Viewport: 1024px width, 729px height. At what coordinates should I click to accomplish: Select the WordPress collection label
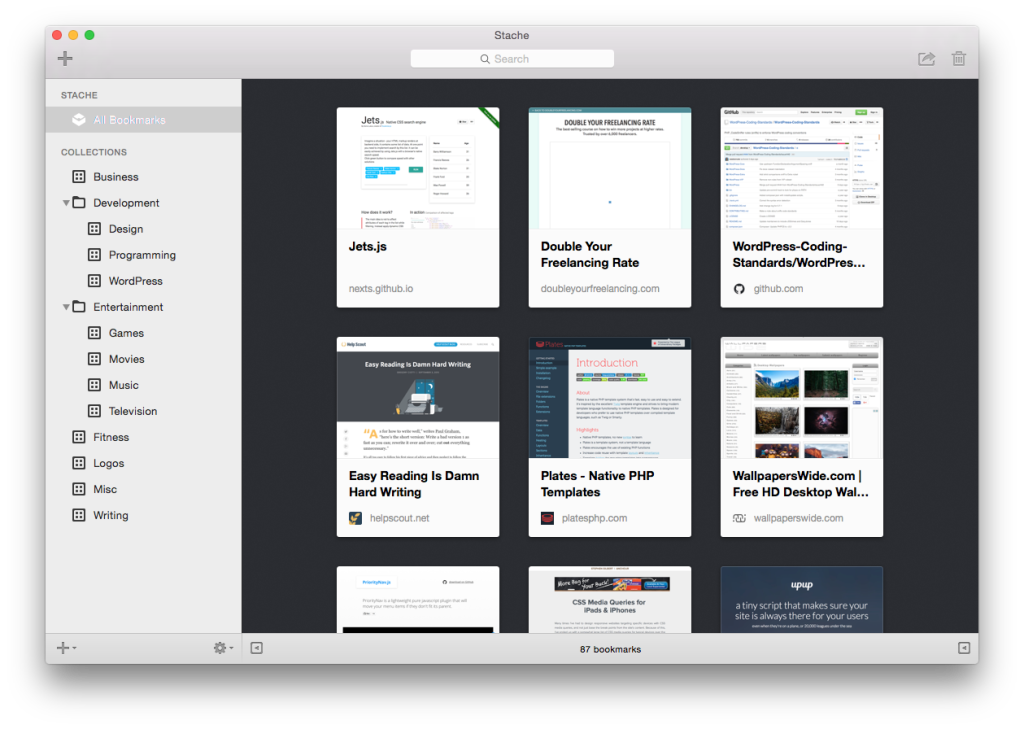(x=136, y=281)
